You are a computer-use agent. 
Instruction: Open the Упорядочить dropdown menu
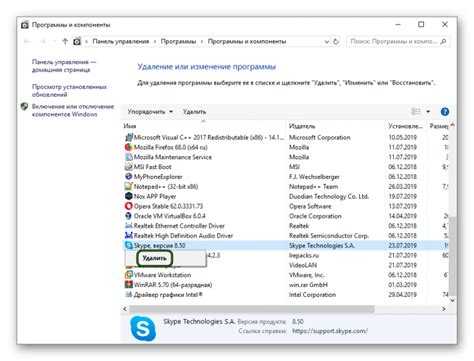[150, 112]
